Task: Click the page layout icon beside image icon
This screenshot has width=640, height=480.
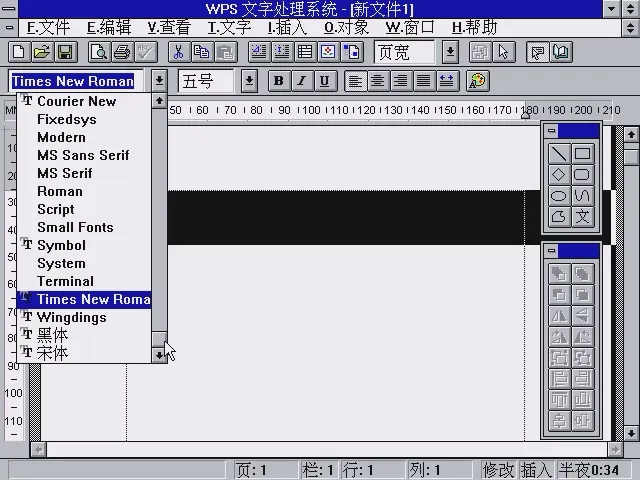Action: click(351, 52)
